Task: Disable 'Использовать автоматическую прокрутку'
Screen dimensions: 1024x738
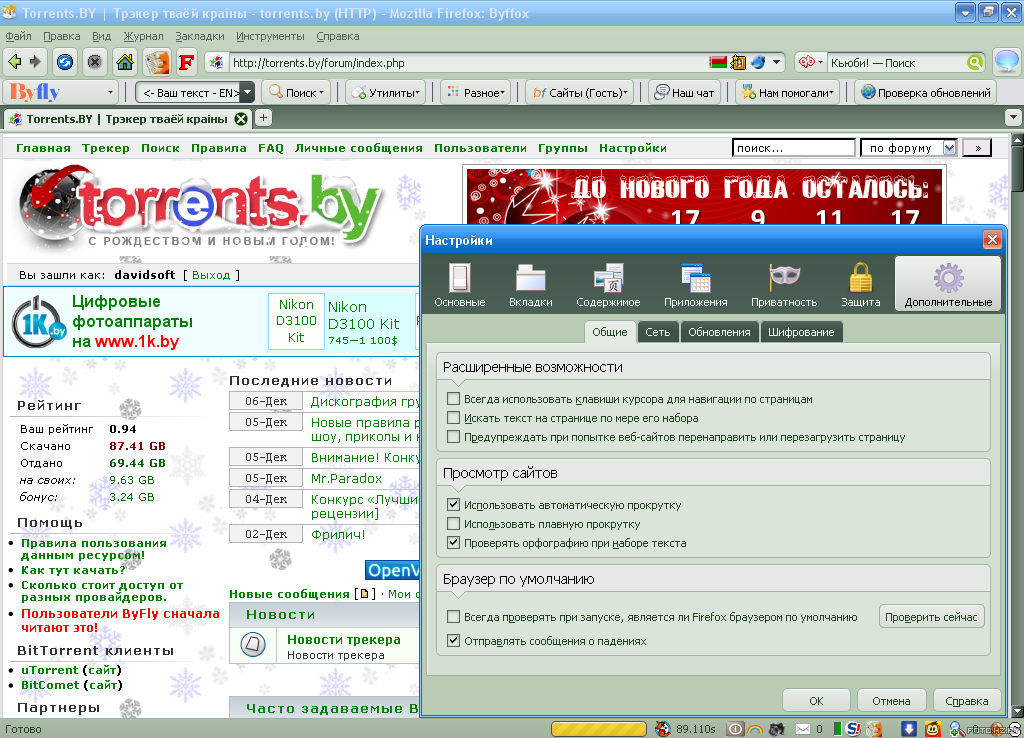Action: click(x=453, y=504)
